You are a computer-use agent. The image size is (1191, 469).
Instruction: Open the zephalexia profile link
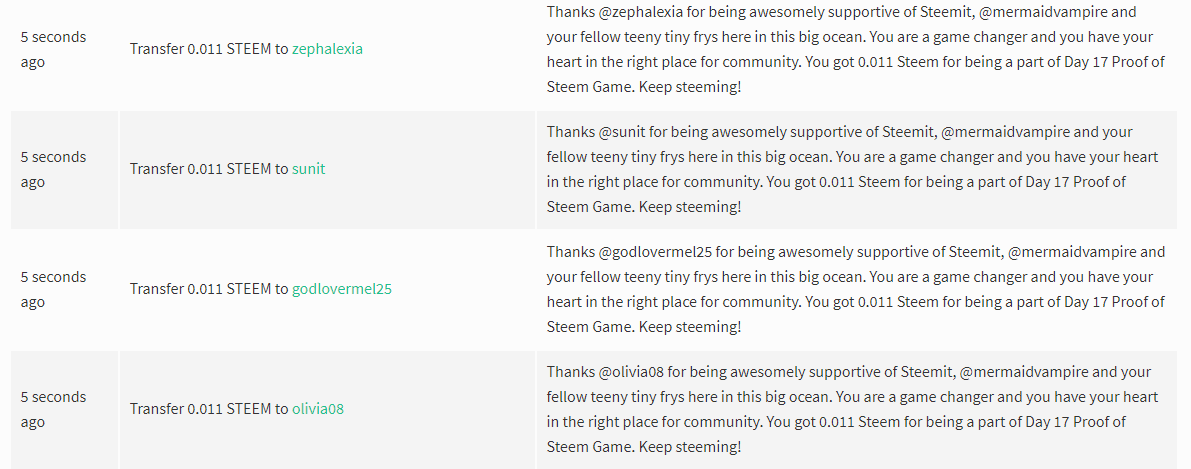(x=327, y=49)
